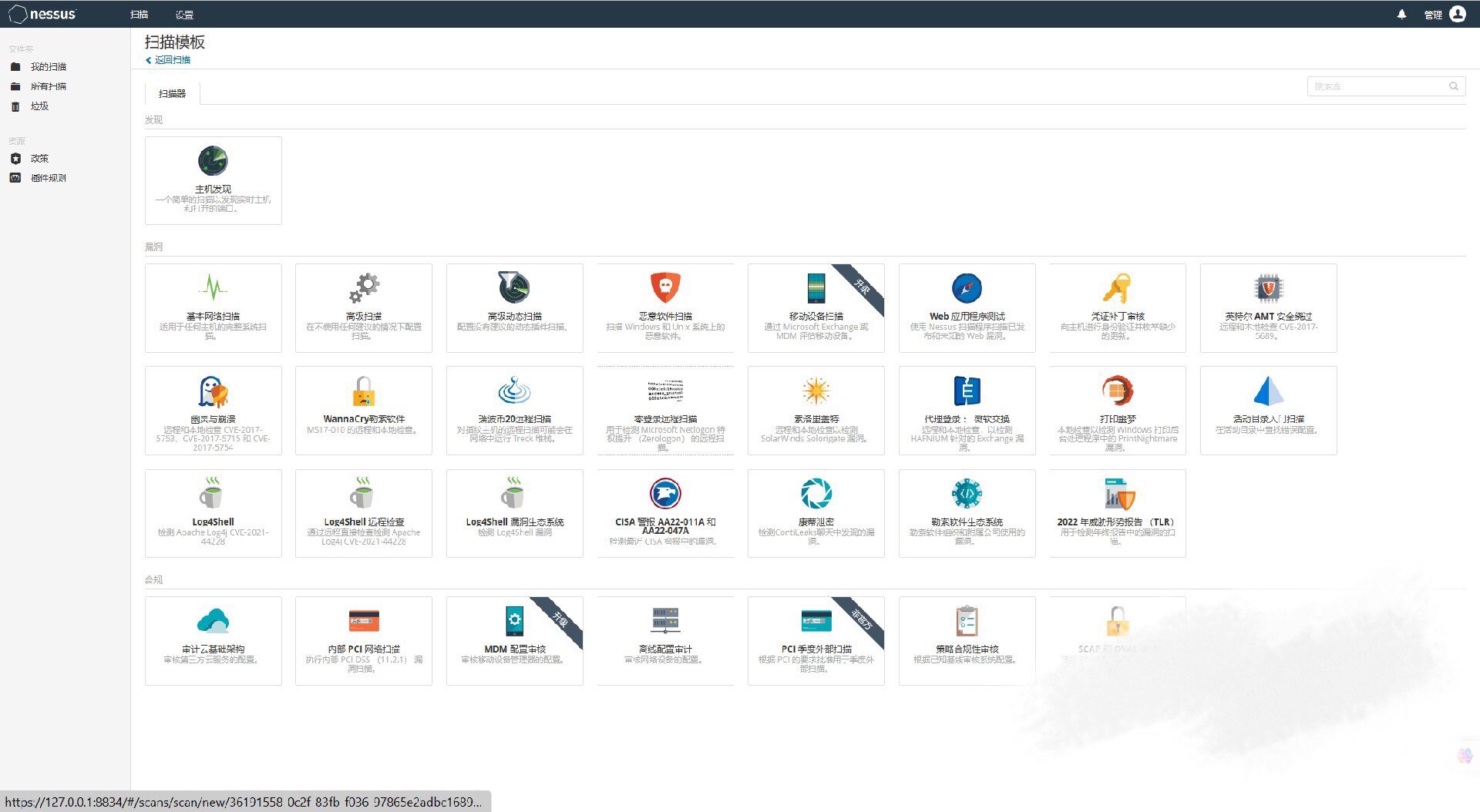Select the Web 应用程序测试 compass icon

pyautogui.click(x=967, y=288)
